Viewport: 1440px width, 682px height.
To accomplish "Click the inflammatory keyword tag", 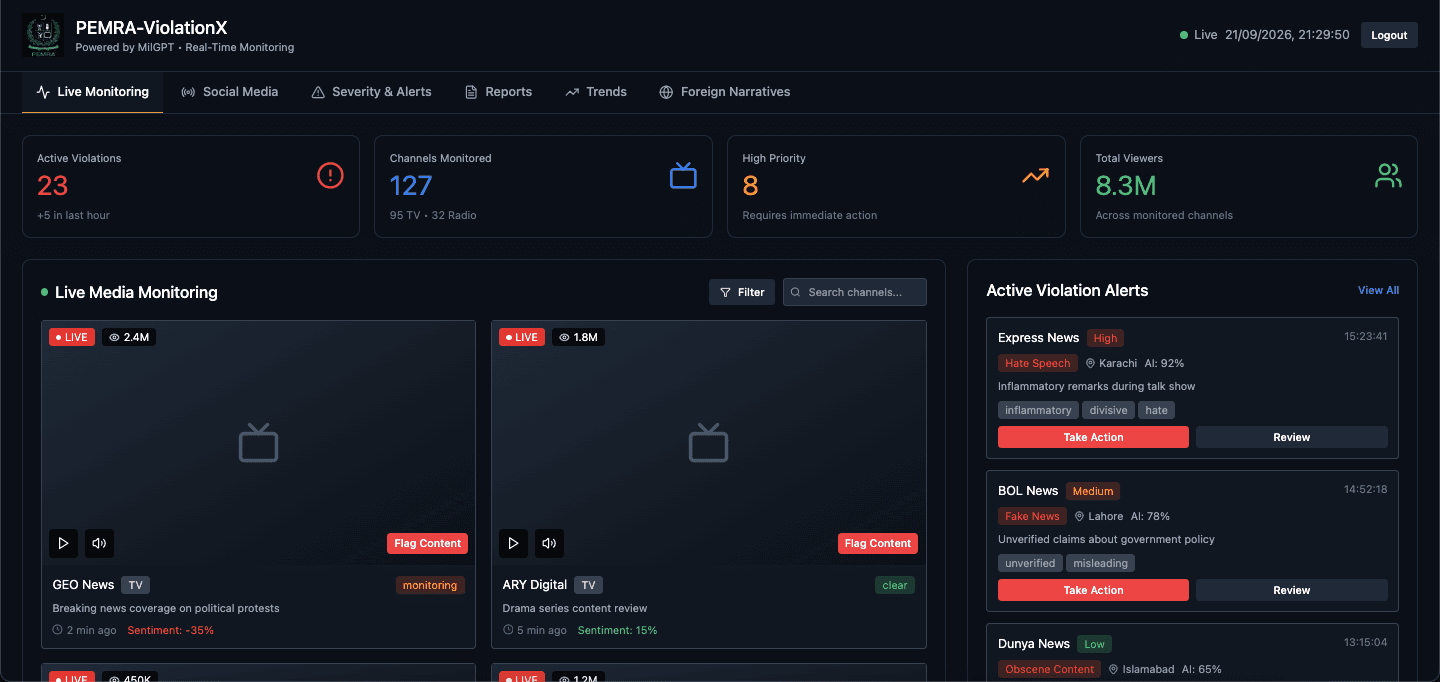I will click(x=1038, y=410).
